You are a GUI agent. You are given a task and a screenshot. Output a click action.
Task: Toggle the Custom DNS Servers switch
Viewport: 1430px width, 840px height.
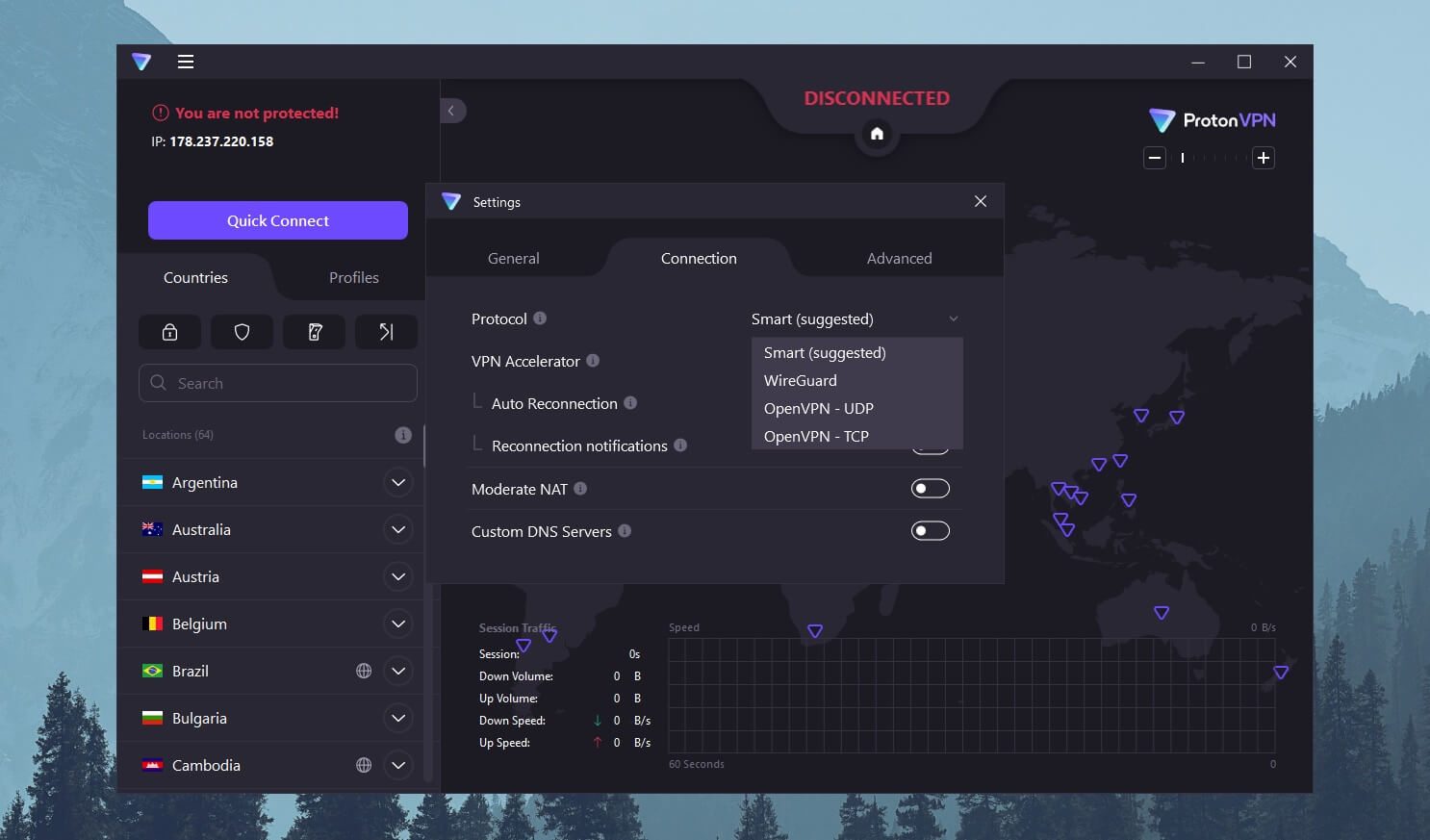click(931, 531)
